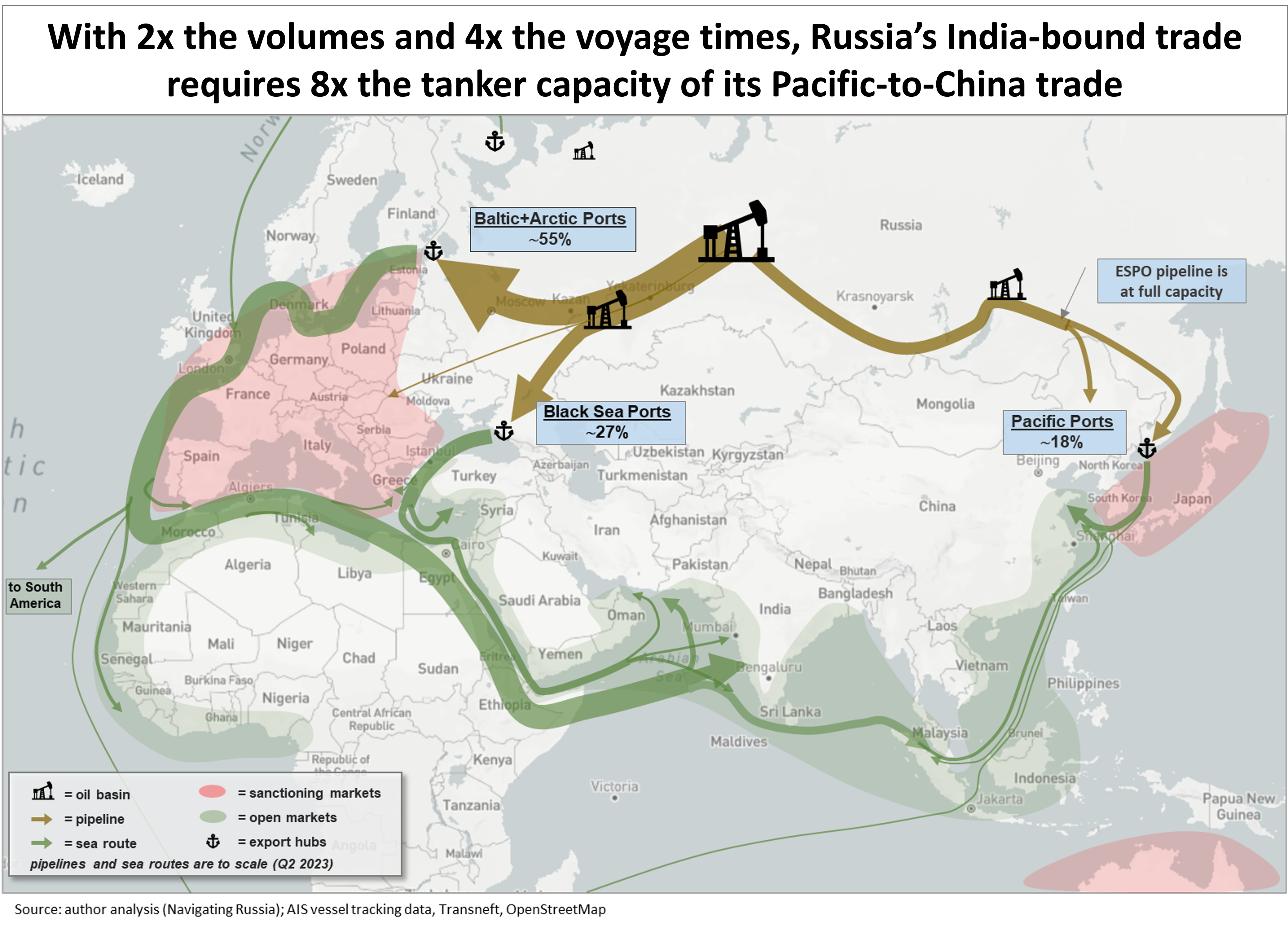1288x928 pixels.
Task: Click the 'Mongolia' country label
Action: 945,404
